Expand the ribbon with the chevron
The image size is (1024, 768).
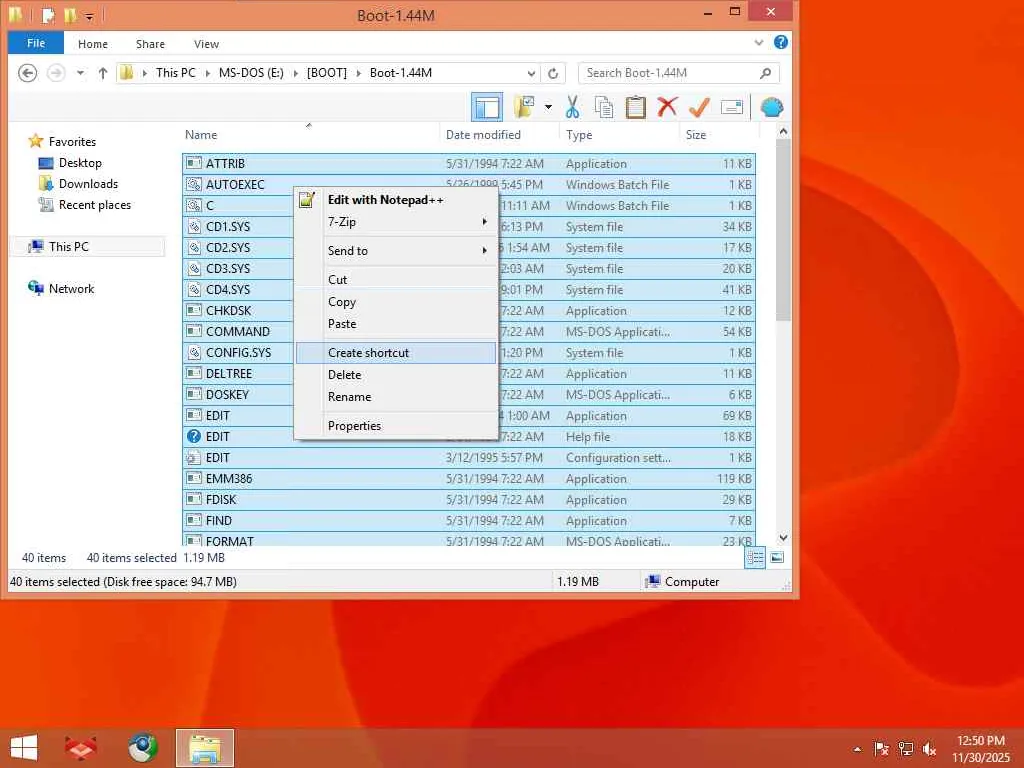coord(759,42)
